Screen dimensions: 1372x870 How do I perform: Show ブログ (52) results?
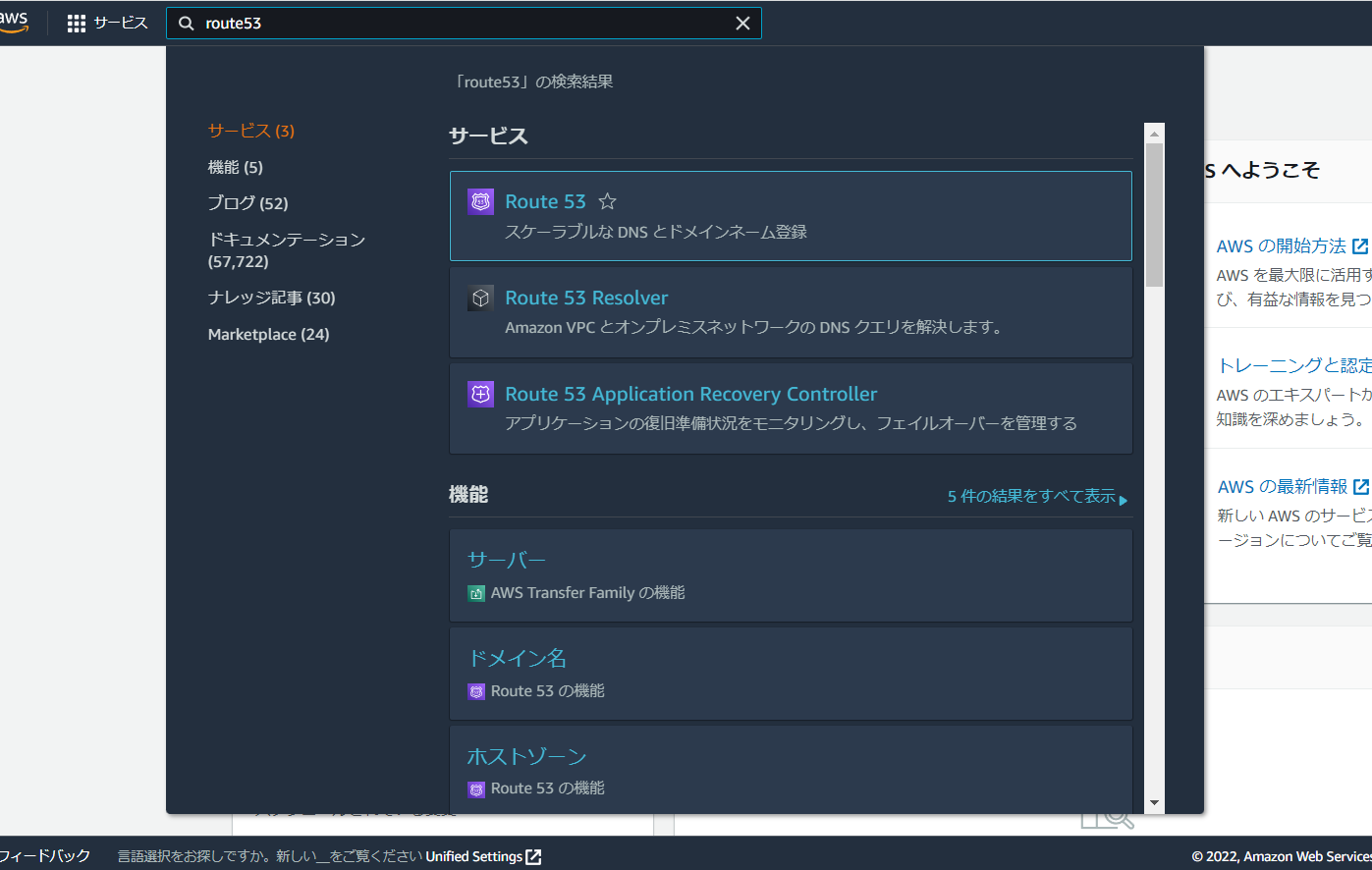coord(247,203)
